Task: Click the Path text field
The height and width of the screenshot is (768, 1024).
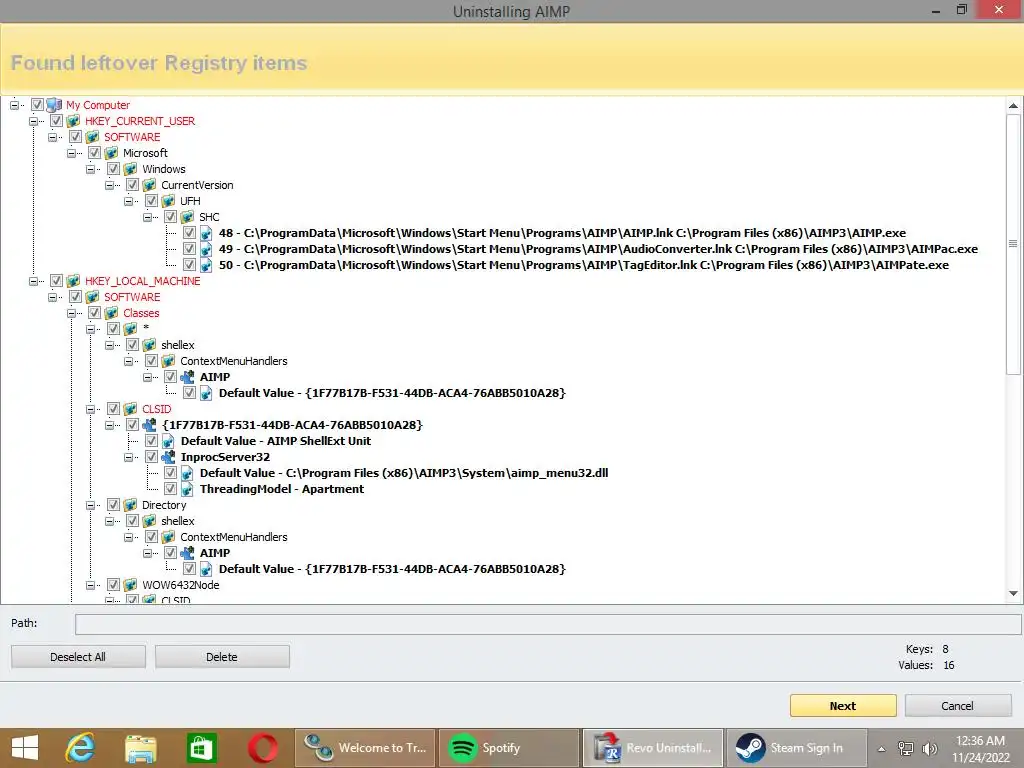Action: point(548,624)
